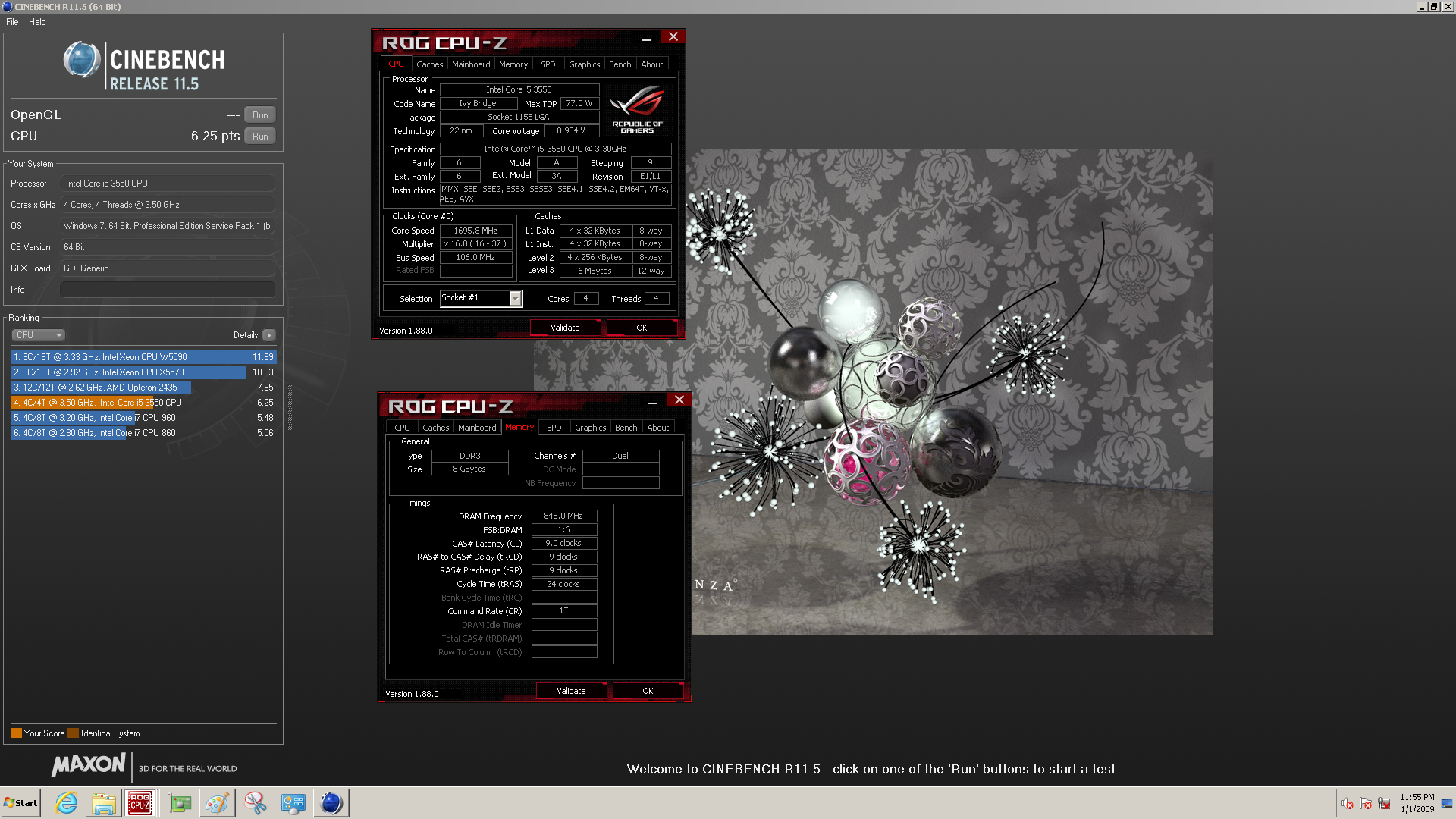Restore down the Cinebench main window
Image resolution: width=1456 pixels, height=819 pixels.
pyautogui.click(x=1433, y=7)
